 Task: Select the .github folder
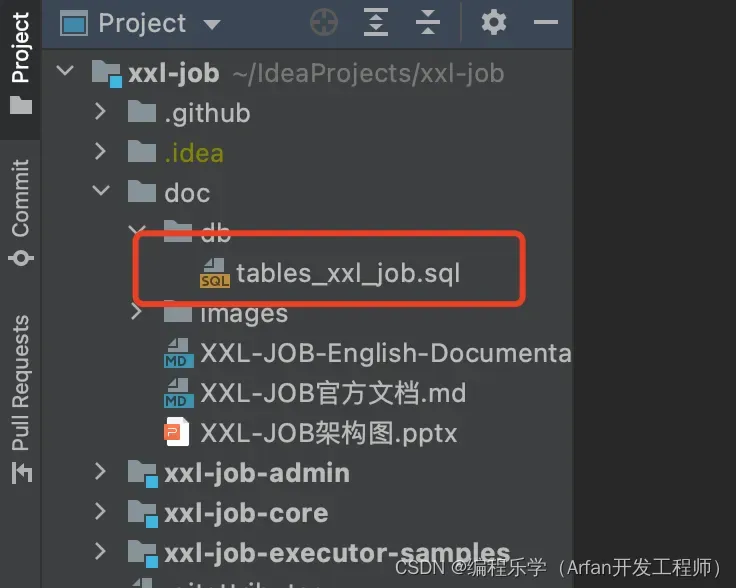(x=207, y=114)
